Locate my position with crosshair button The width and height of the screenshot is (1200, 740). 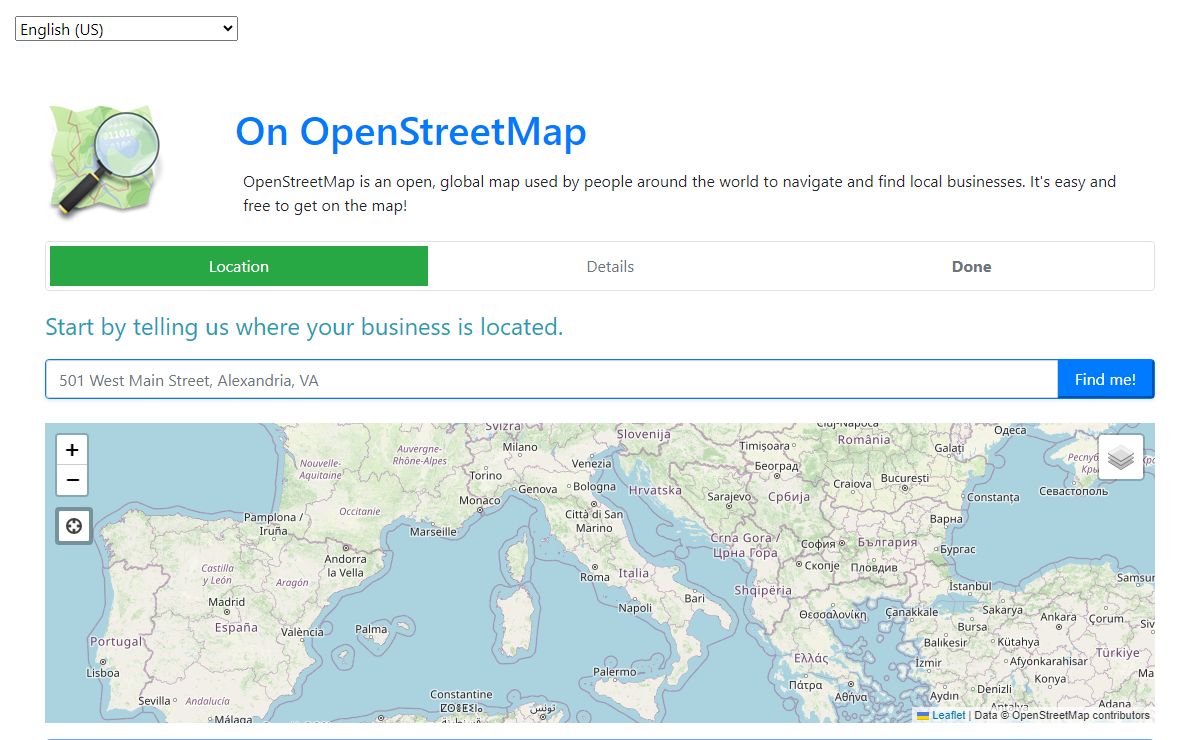click(x=73, y=526)
